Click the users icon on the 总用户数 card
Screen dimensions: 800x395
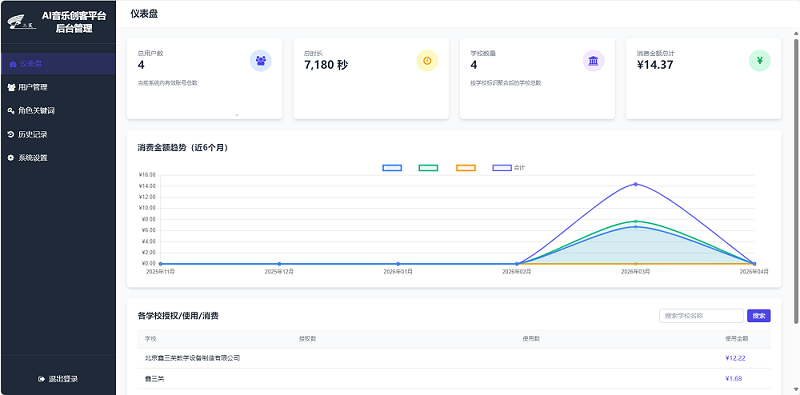261,61
